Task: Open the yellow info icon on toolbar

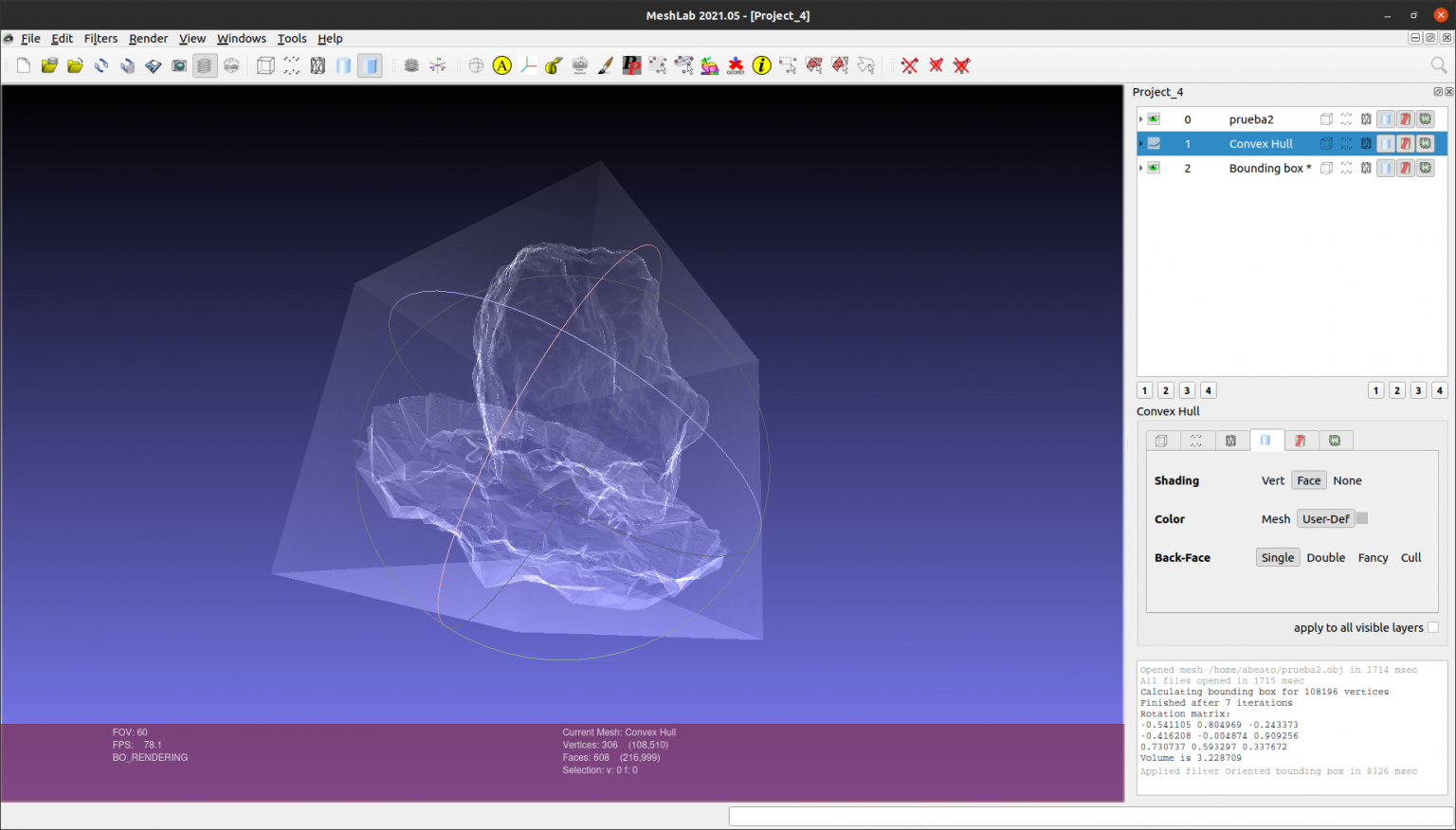Action: click(761, 64)
